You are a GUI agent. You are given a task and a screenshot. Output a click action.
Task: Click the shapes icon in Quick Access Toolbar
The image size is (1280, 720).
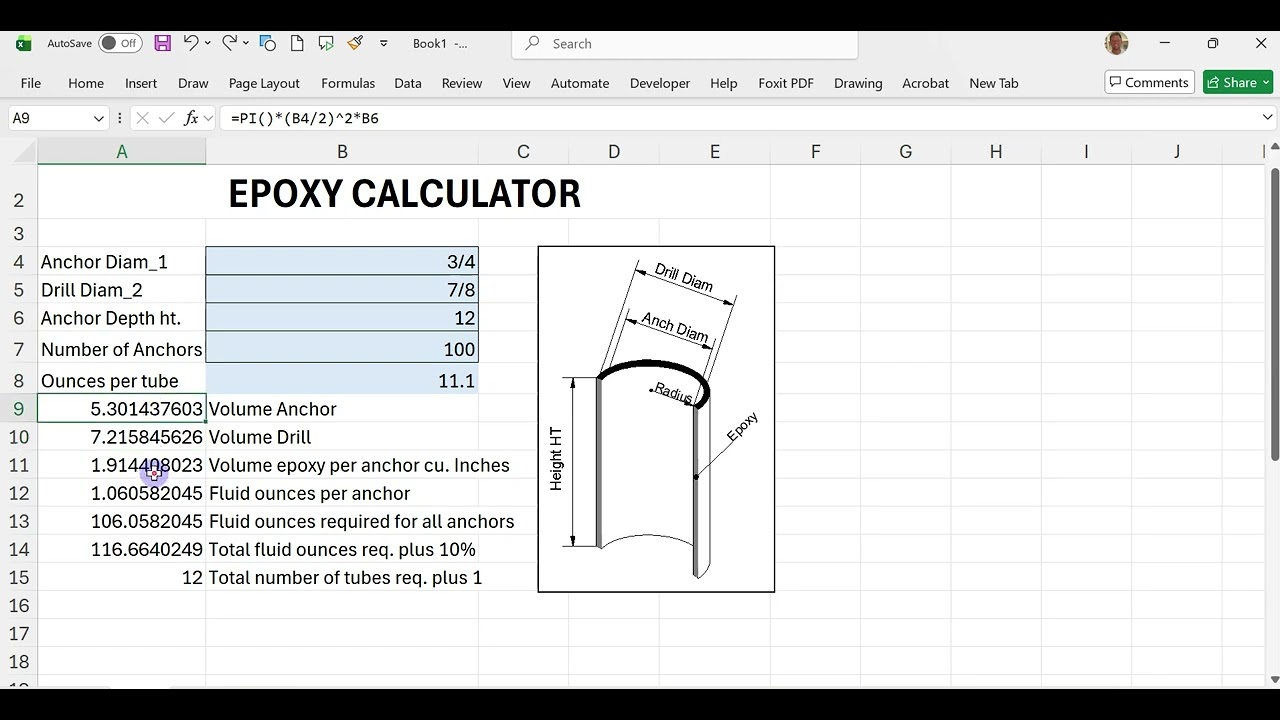tap(267, 43)
